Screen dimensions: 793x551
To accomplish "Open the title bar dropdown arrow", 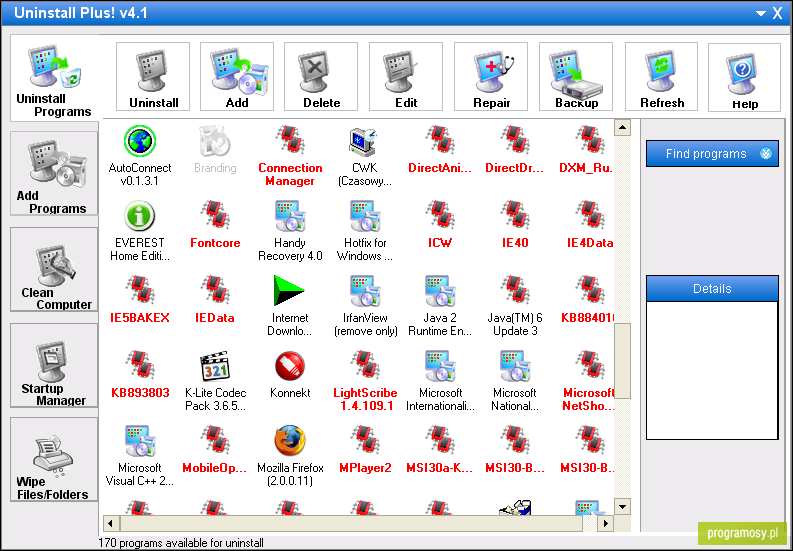I will click(761, 14).
